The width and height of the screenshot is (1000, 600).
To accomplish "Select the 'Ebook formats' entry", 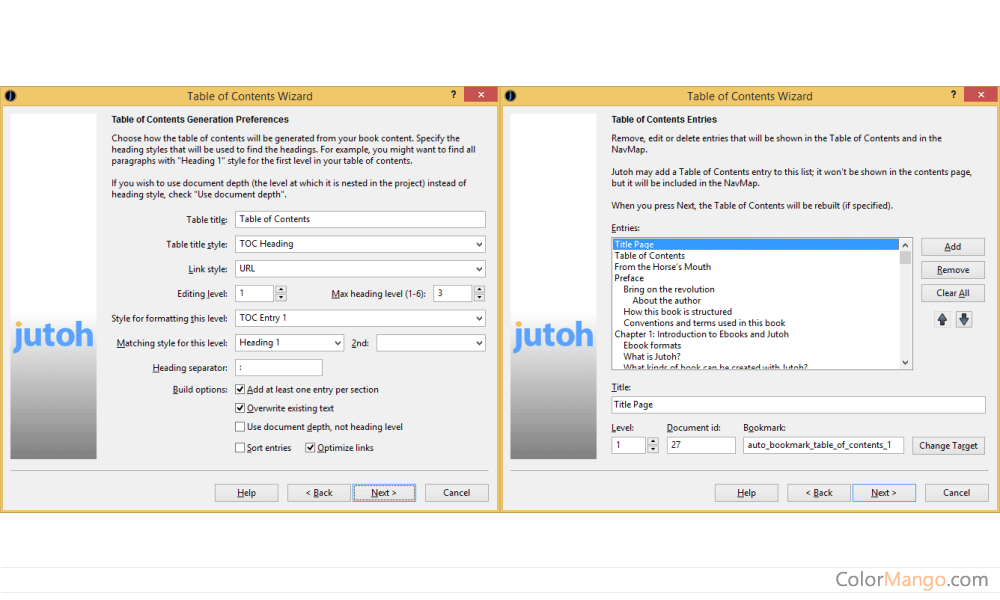I will click(x=652, y=346).
